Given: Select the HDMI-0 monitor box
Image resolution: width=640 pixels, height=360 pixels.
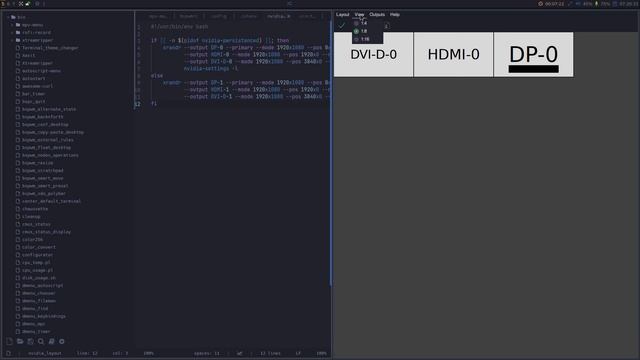Looking at the screenshot, I should point(453,54).
